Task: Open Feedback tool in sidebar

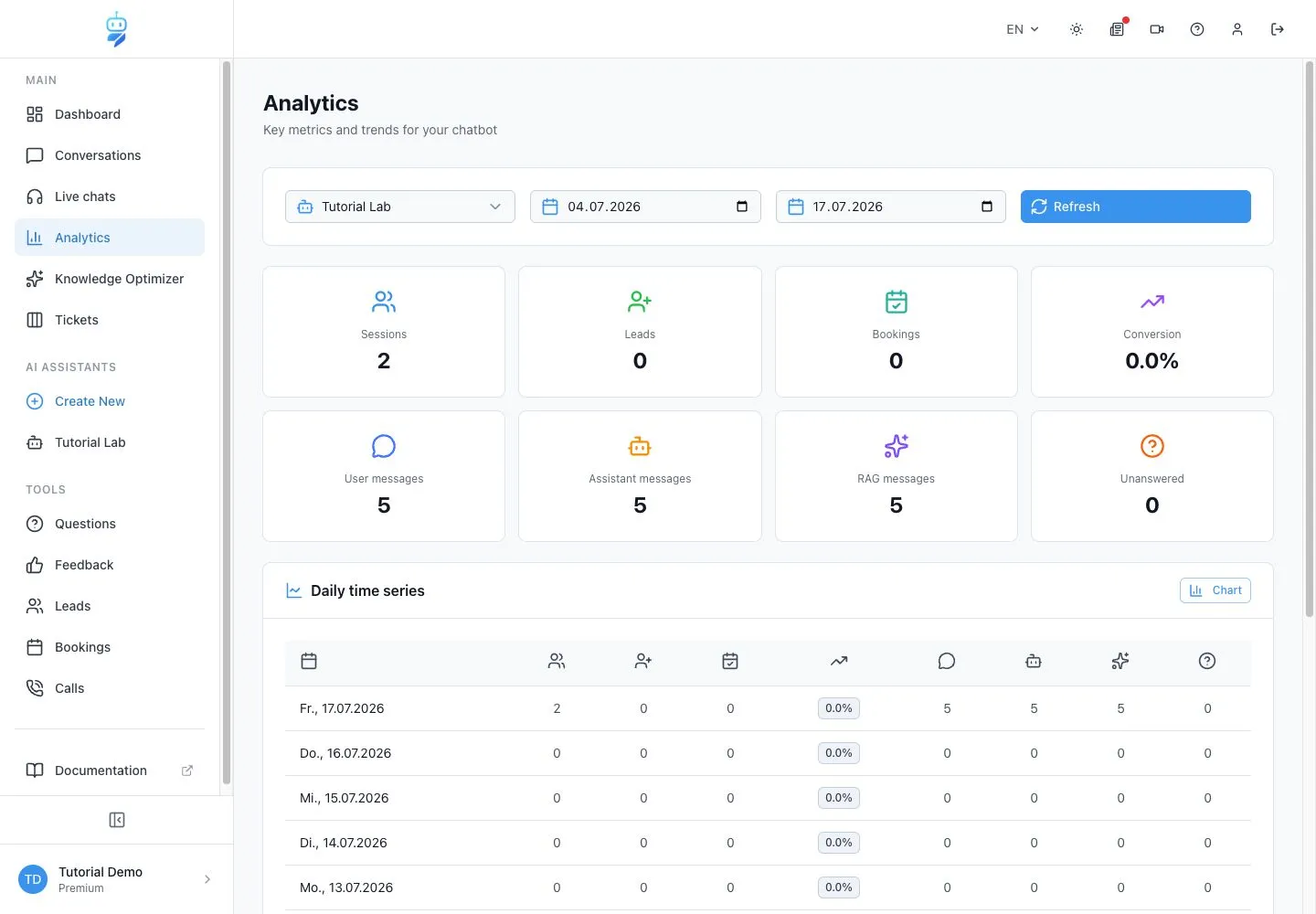Action: click(110, 565)
